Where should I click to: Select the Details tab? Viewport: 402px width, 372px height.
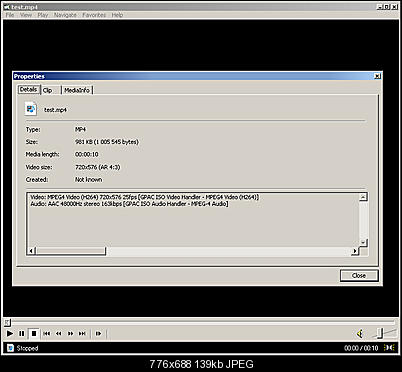tap(28, 89)
